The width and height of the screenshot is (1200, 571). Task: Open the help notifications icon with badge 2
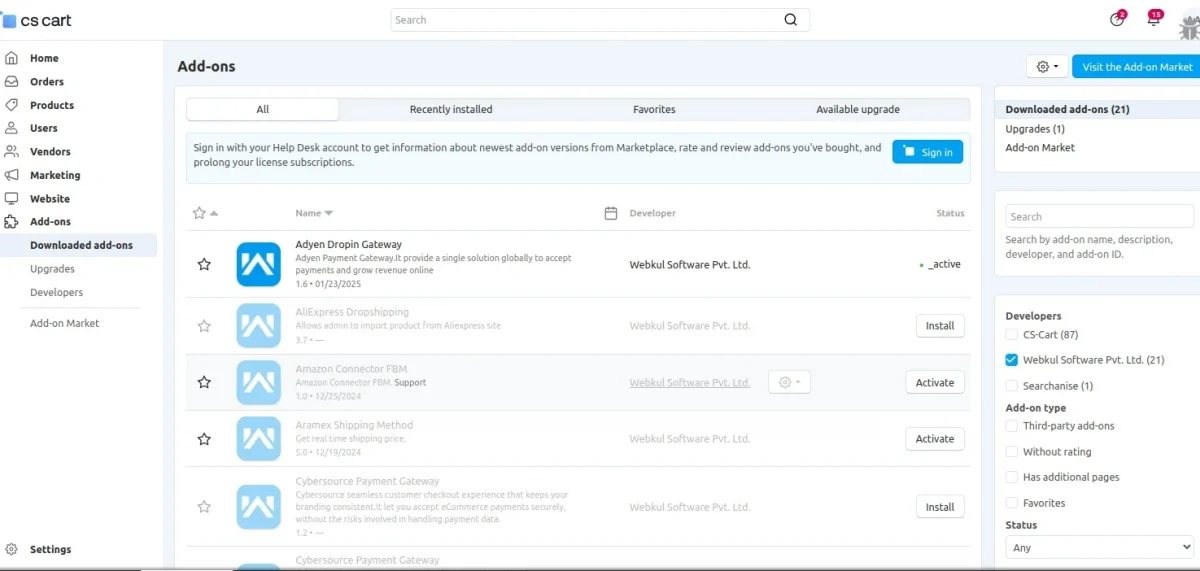1117,20
